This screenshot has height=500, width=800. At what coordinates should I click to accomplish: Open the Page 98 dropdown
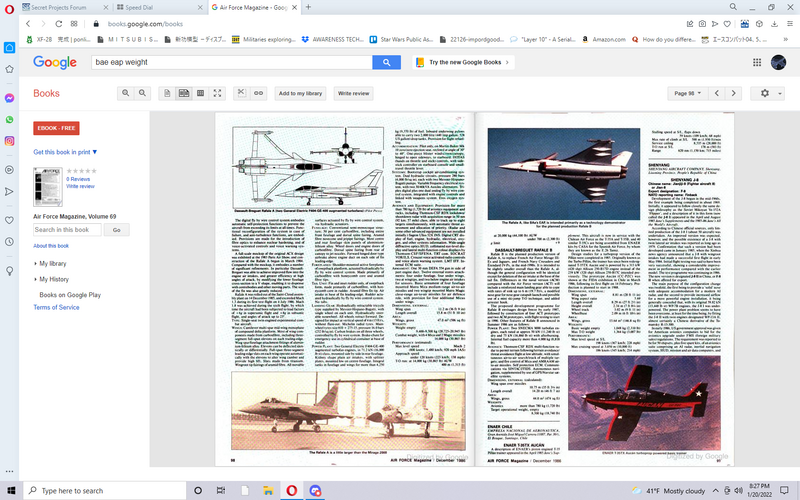pos(688,93)
